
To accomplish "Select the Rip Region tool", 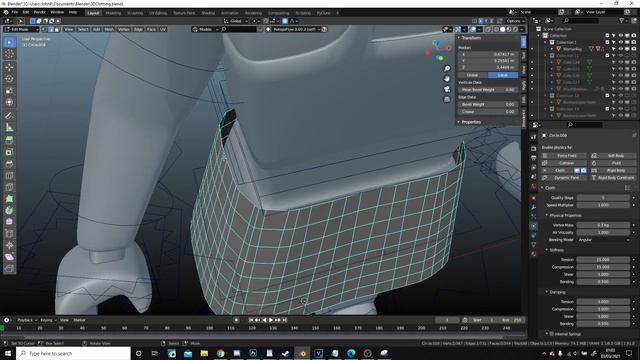I will coord(9,269).
